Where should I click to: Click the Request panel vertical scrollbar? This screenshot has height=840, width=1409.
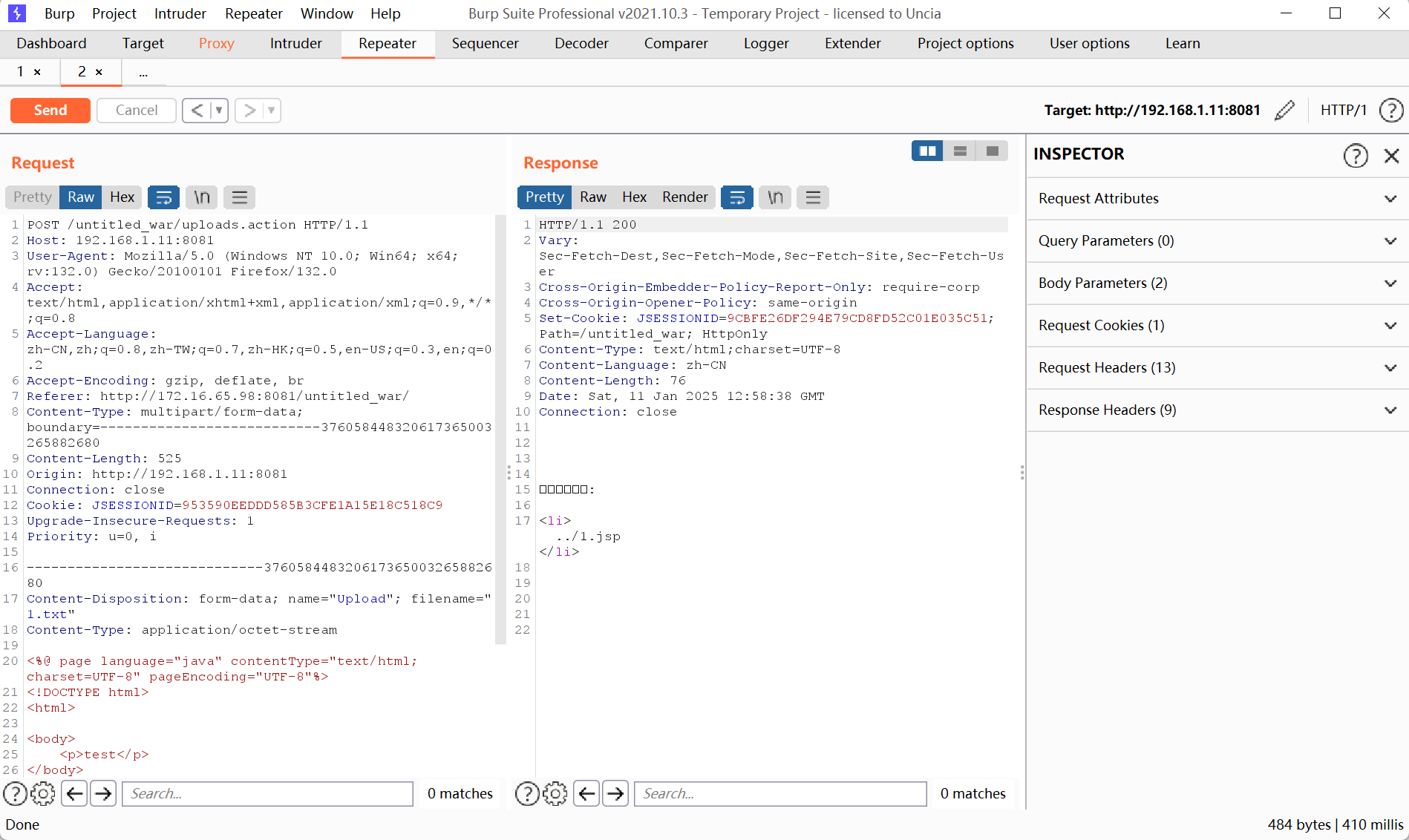(500, 430)
